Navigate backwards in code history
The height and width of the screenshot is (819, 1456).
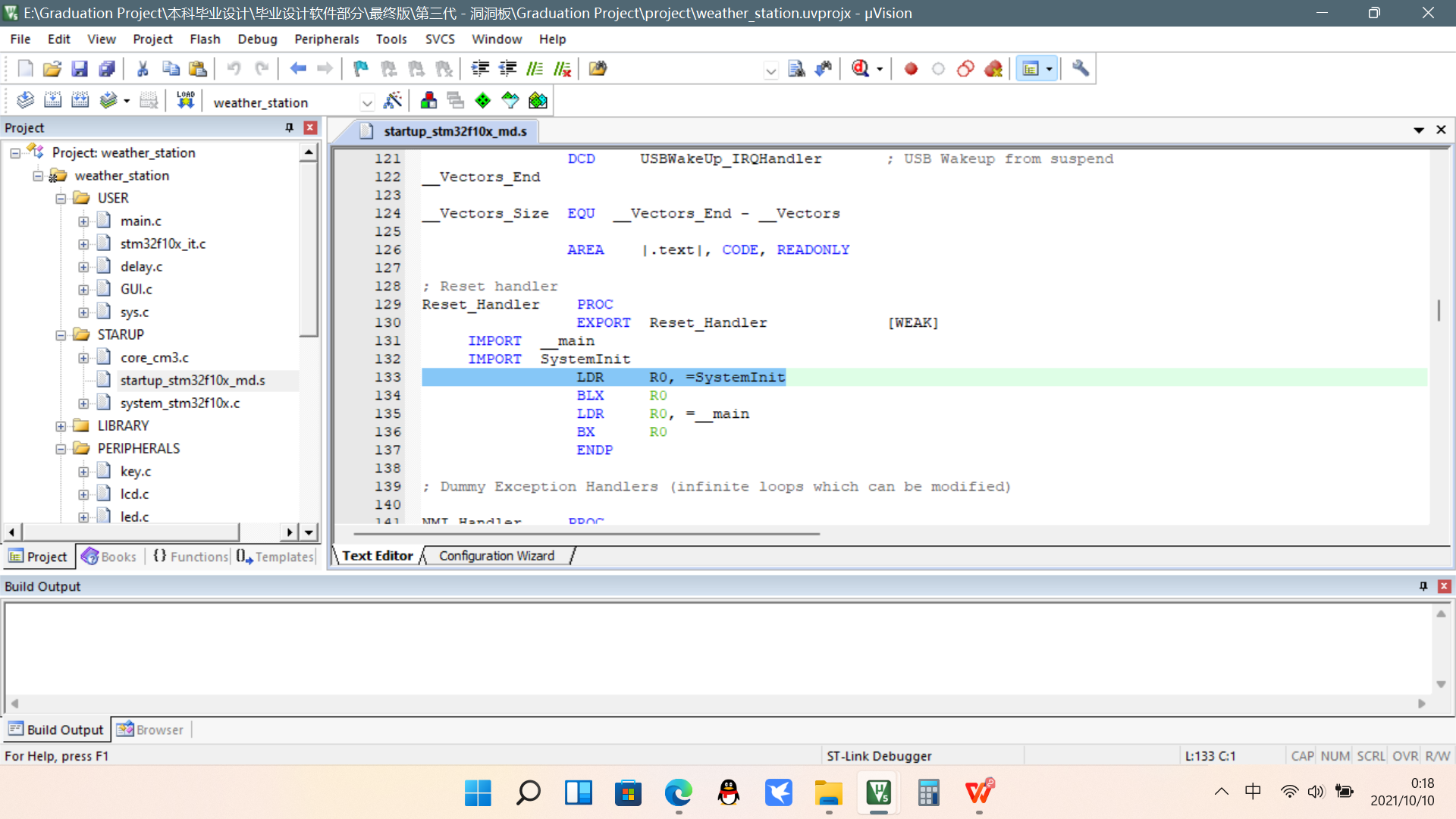(x=298, y=68)
